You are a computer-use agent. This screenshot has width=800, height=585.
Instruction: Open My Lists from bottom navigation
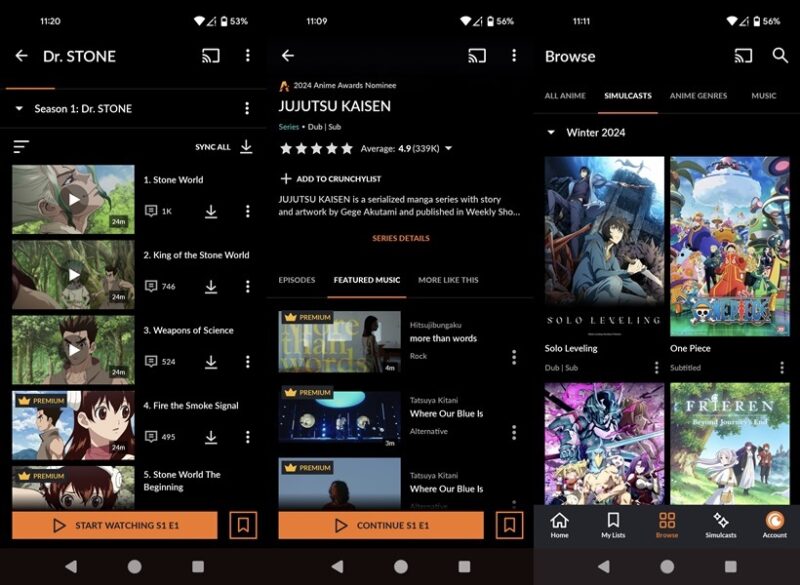click(611, 525)
